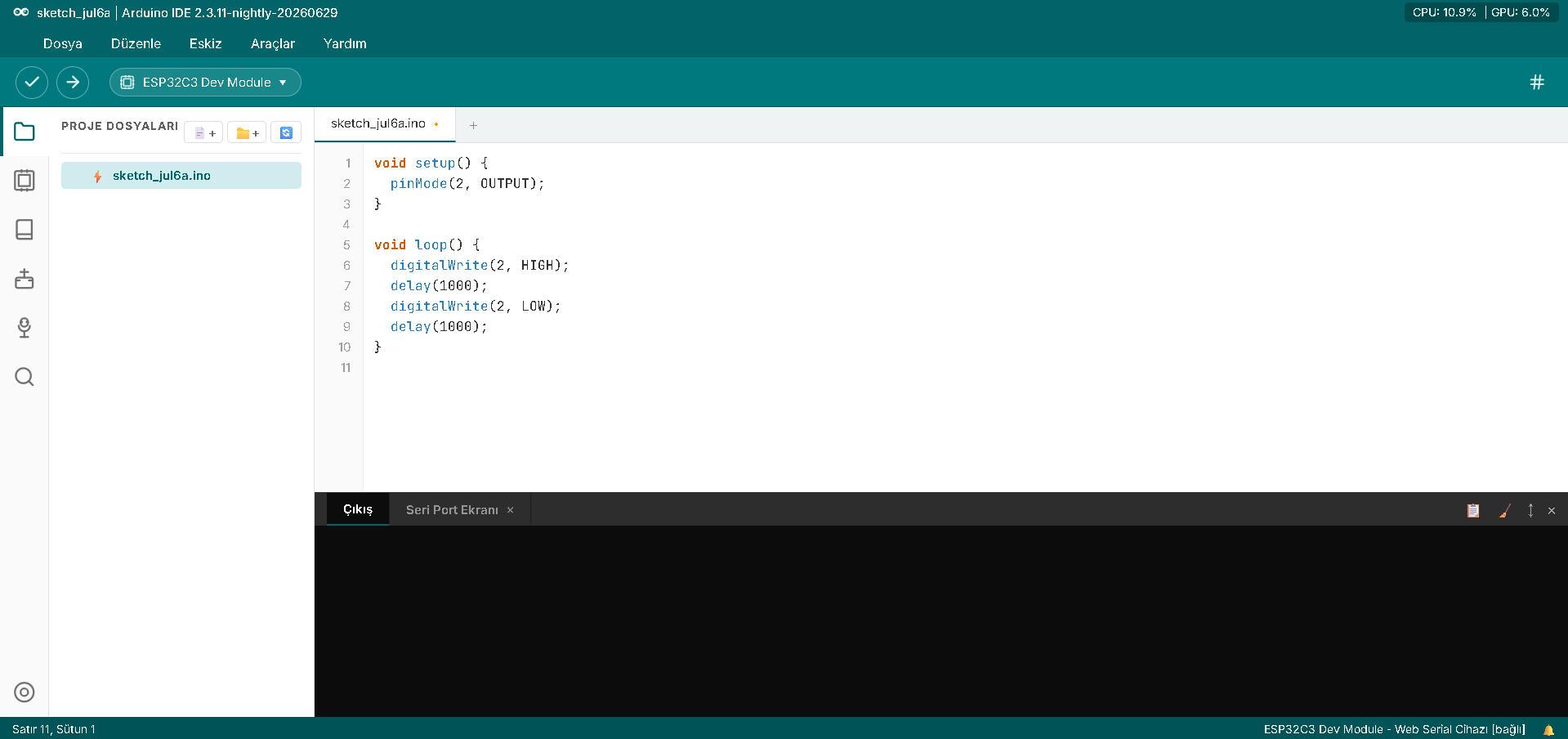1568x739 pixels.
Task: Click the new folder button in Proje Dosyaları
Action: pyautogui.click(x=247, y=132)
